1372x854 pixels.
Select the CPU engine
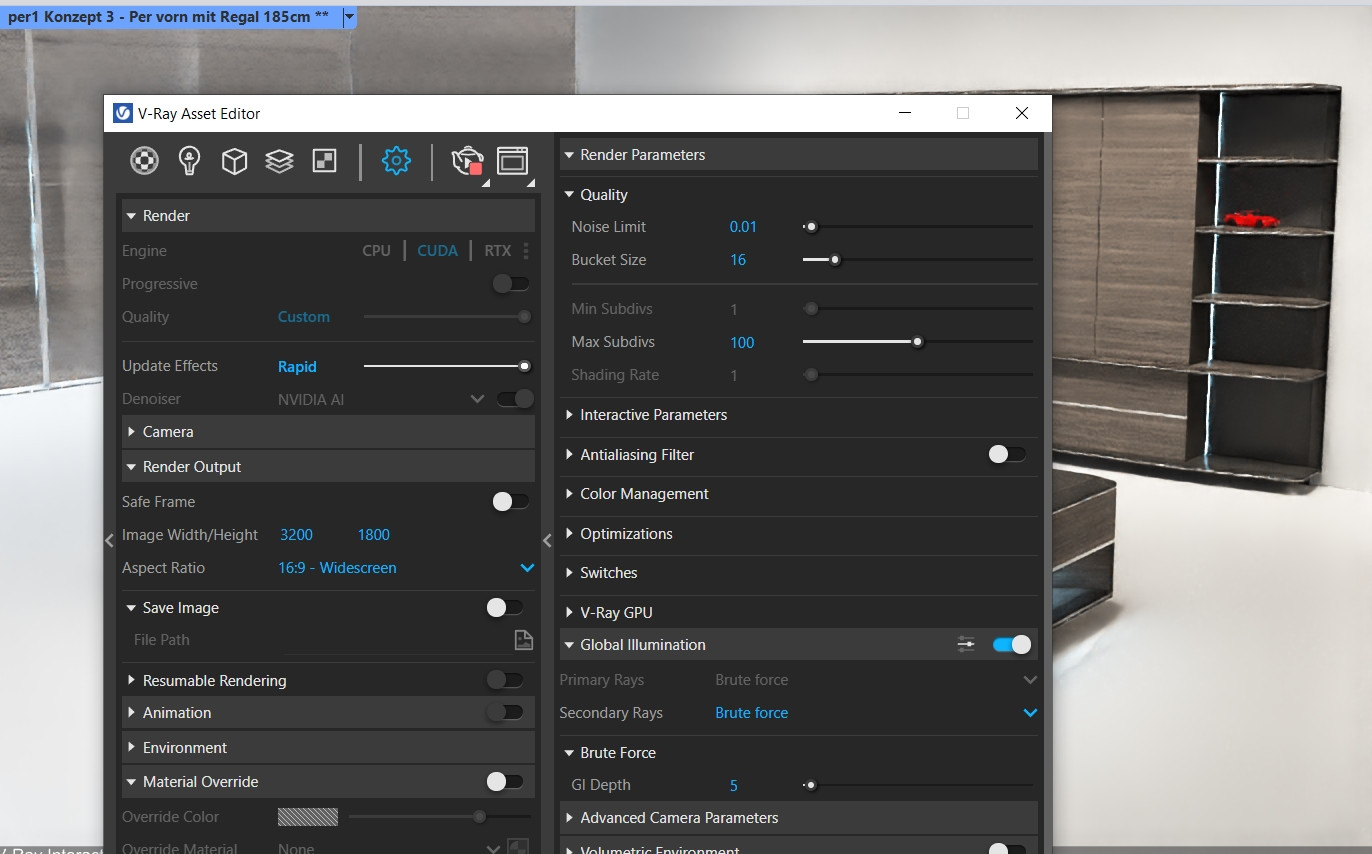376,251
